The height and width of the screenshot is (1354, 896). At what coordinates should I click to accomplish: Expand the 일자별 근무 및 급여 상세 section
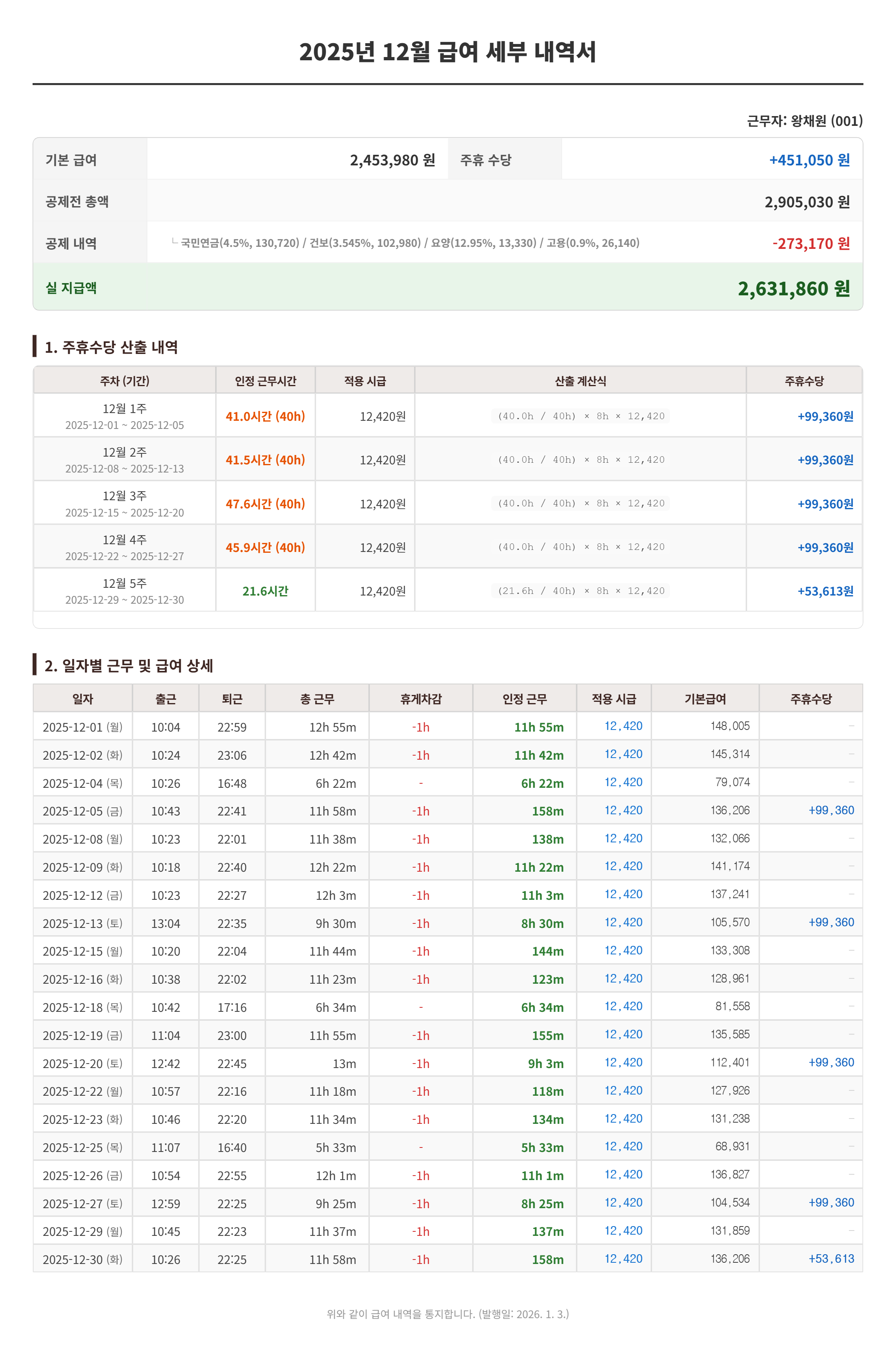[130, 666]
